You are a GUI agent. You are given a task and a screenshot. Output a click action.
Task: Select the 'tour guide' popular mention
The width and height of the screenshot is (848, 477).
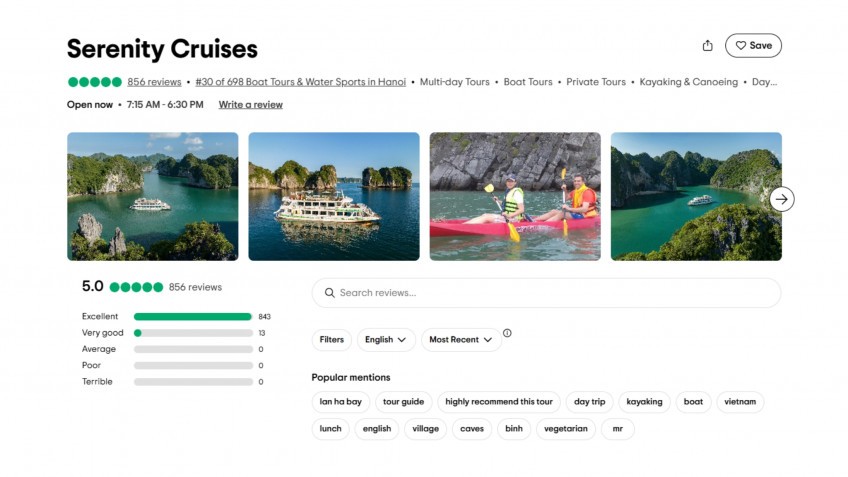[403, 402]
